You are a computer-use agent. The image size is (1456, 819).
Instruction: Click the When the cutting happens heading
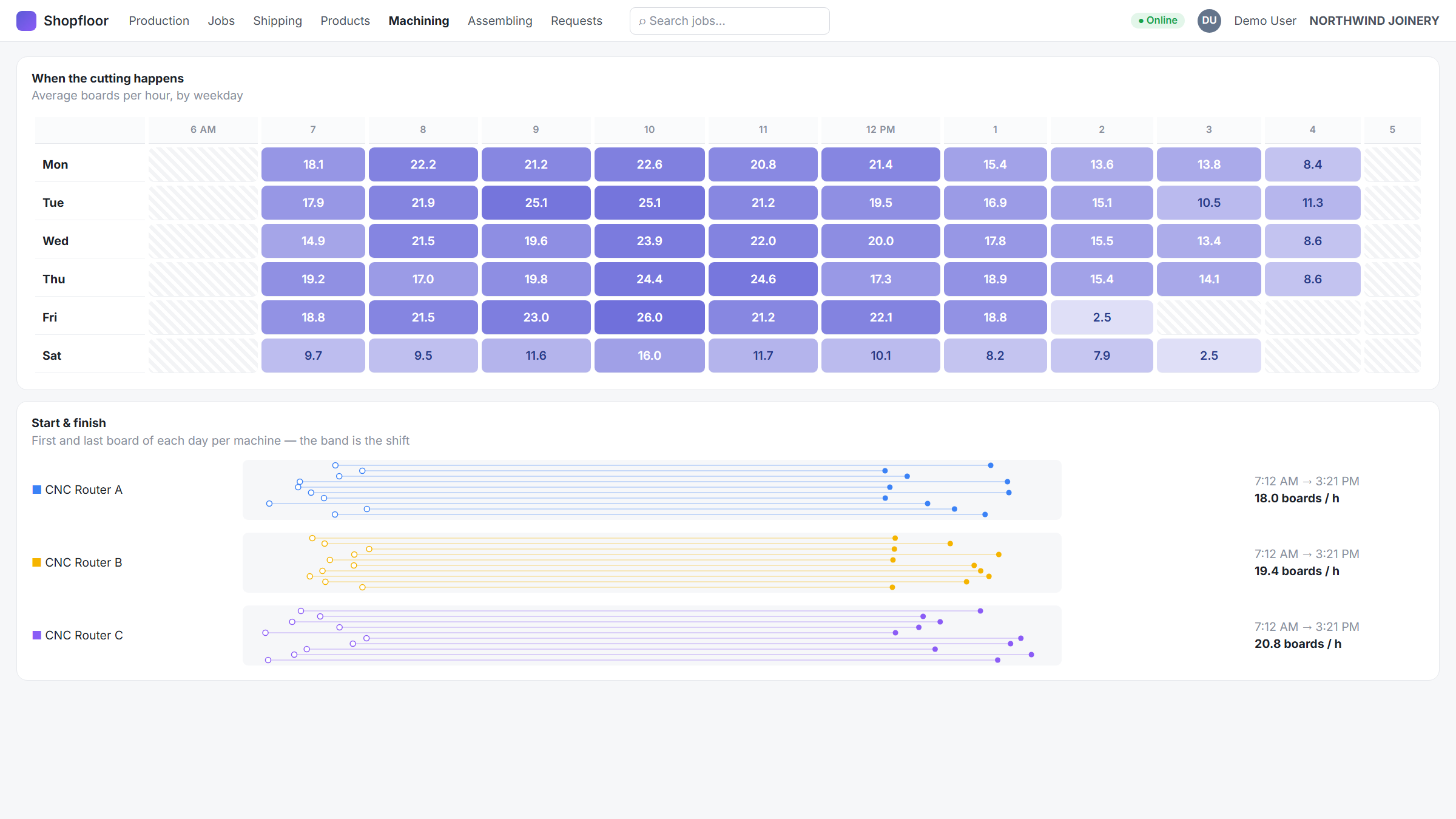click(x=107, y=78)
